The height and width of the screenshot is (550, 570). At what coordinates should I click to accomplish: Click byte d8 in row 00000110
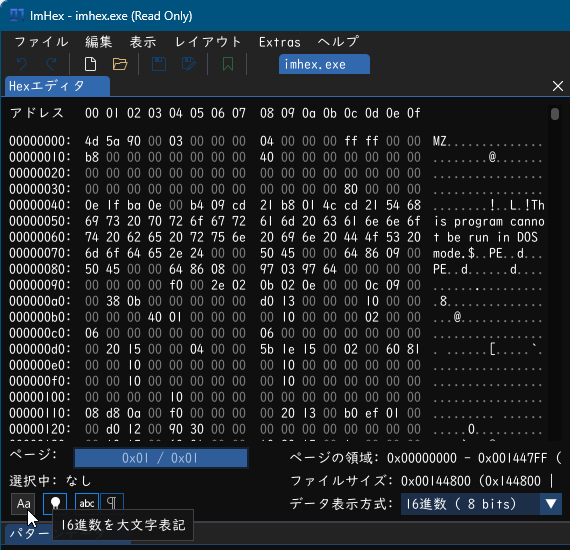pyautogui.click(x=113, y=413)
